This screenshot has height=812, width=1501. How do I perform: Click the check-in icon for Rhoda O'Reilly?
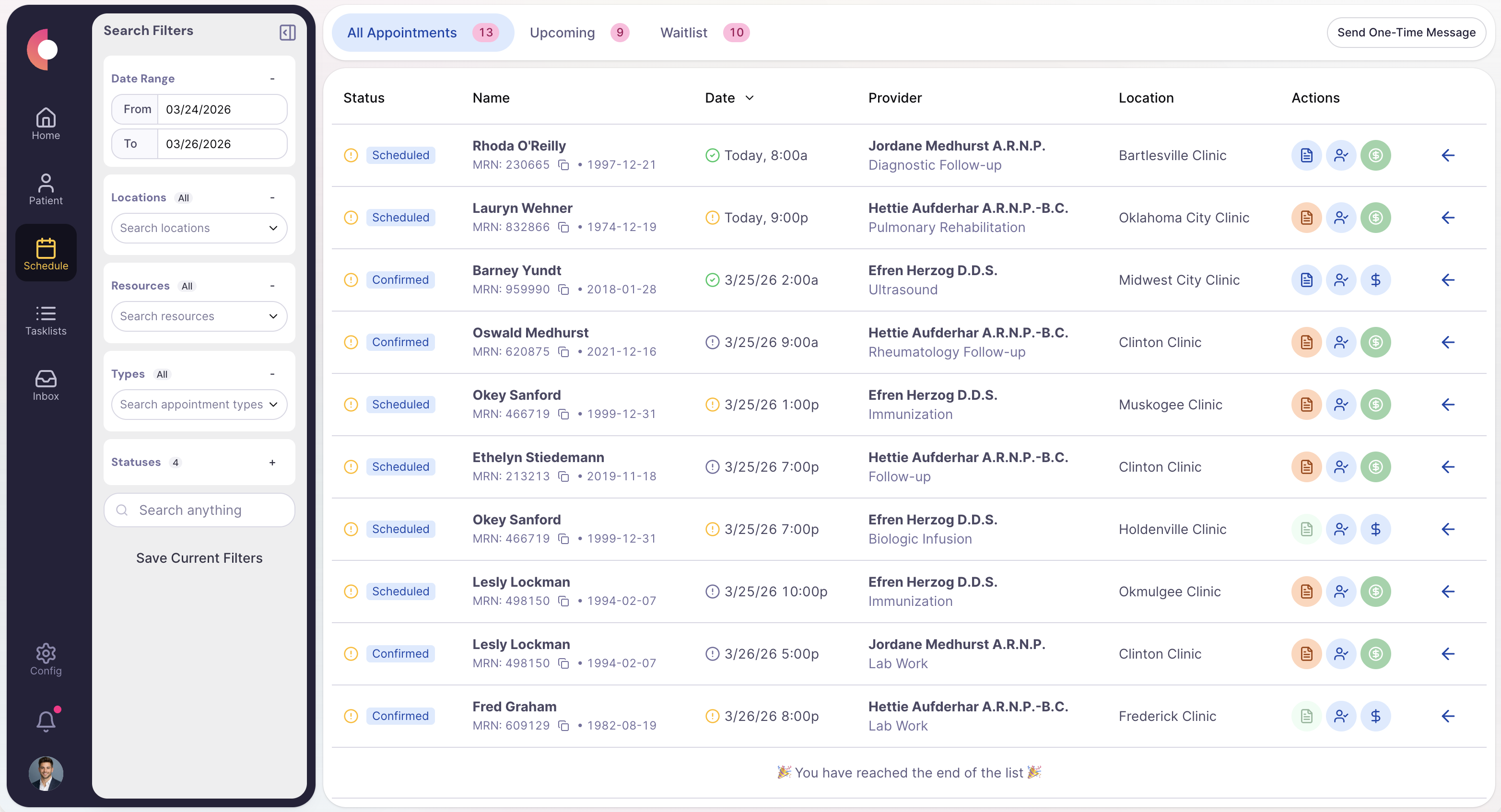[1341, 155]
